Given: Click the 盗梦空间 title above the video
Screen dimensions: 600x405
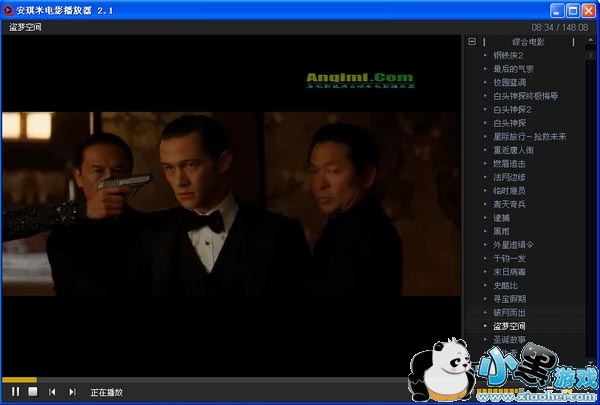Looking at the screenshot, I should coord(25,27).
